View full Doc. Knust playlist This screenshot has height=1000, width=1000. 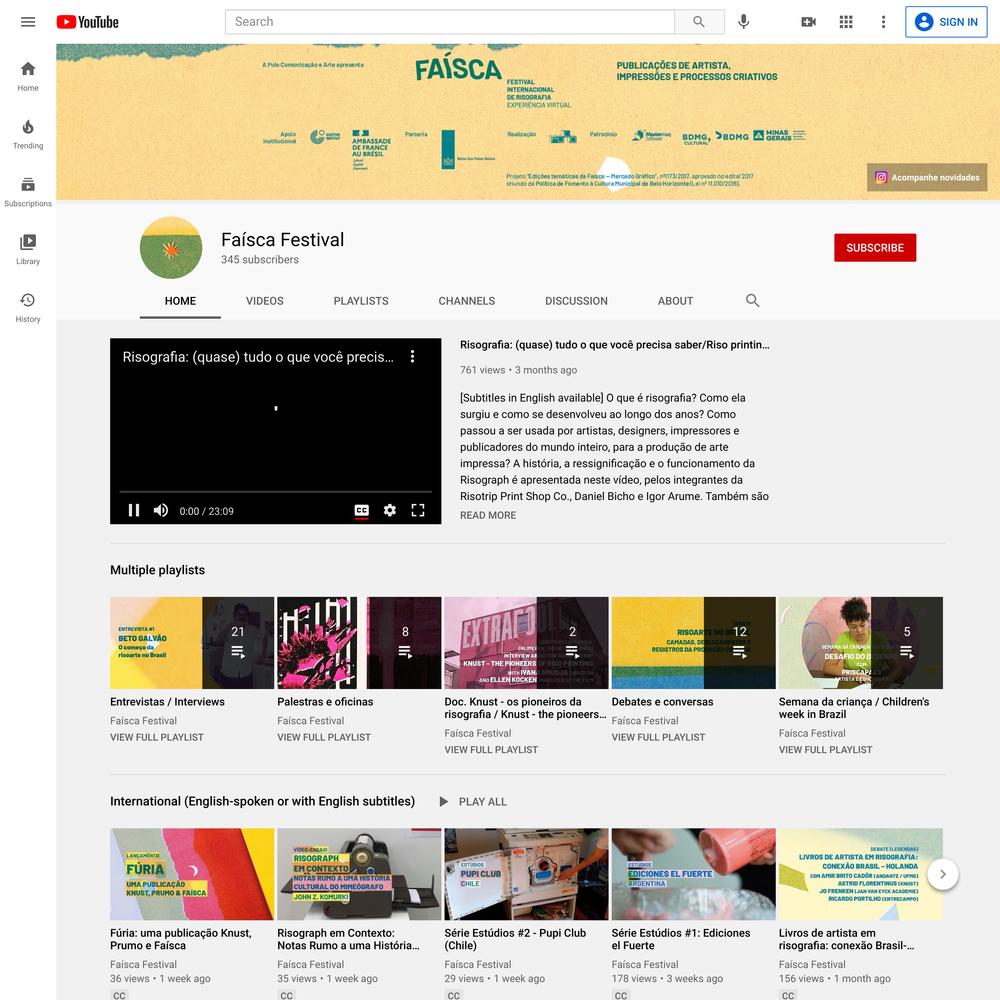tap(491, 750)
